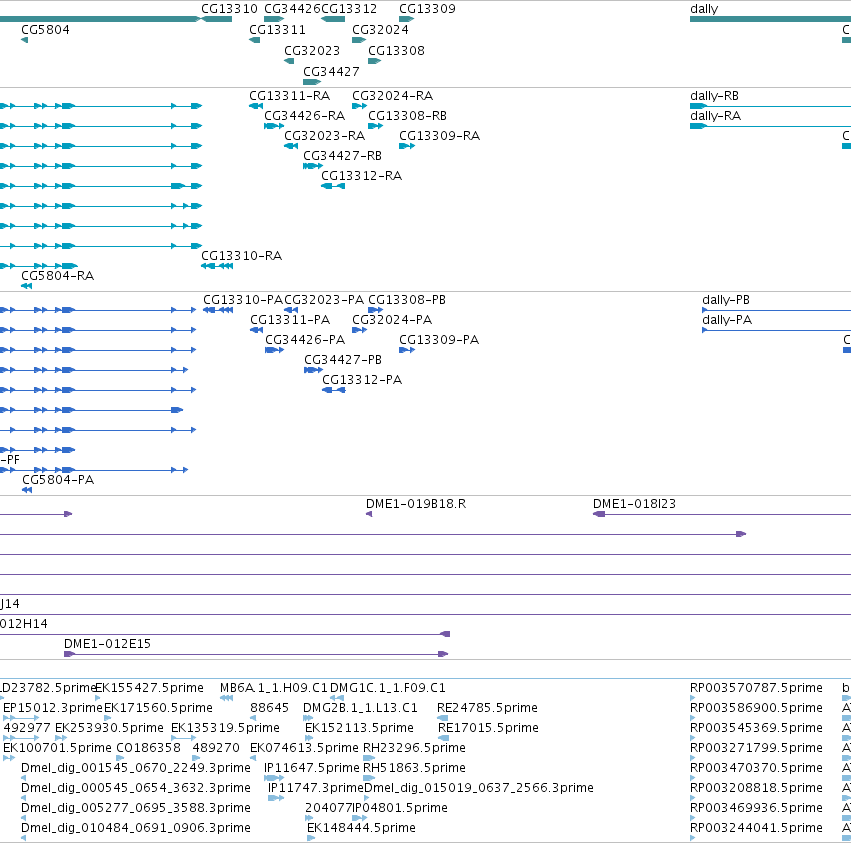Image resolution: width=851 pixels, height=843 pixels.
Task: Select EST label RP003244041.5prime
Action: (x=756, y=828)
